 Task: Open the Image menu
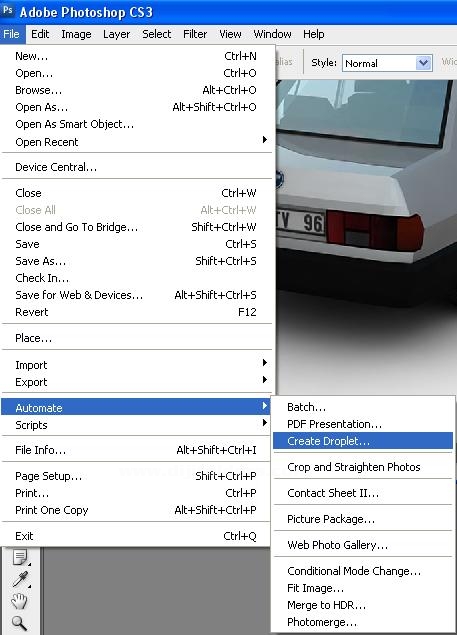76,34
